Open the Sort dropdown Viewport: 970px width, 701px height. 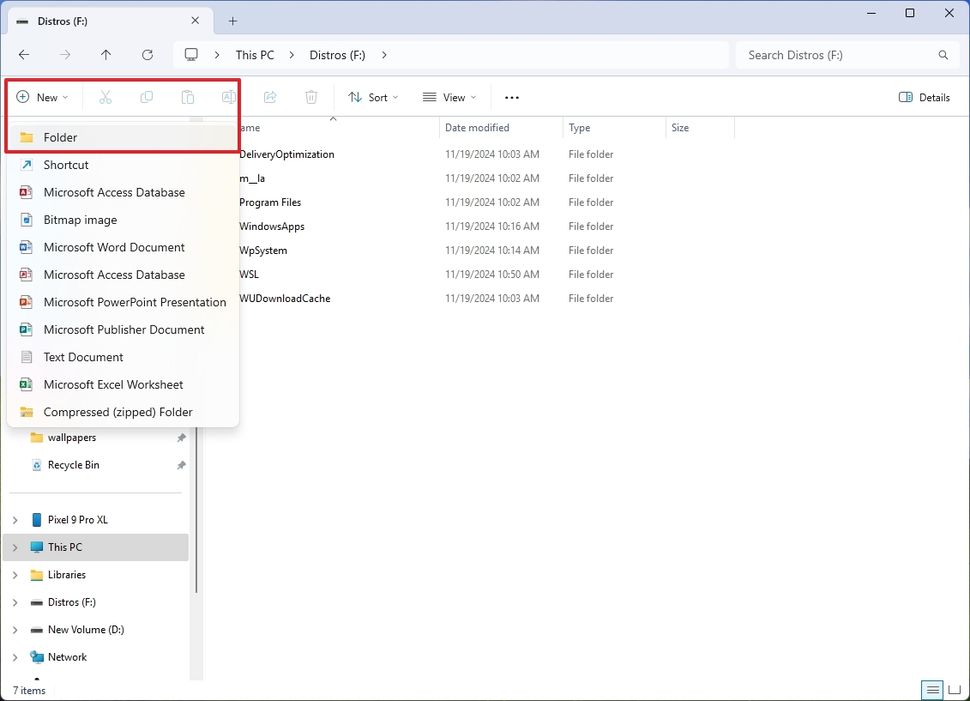[x=373, y=97]
